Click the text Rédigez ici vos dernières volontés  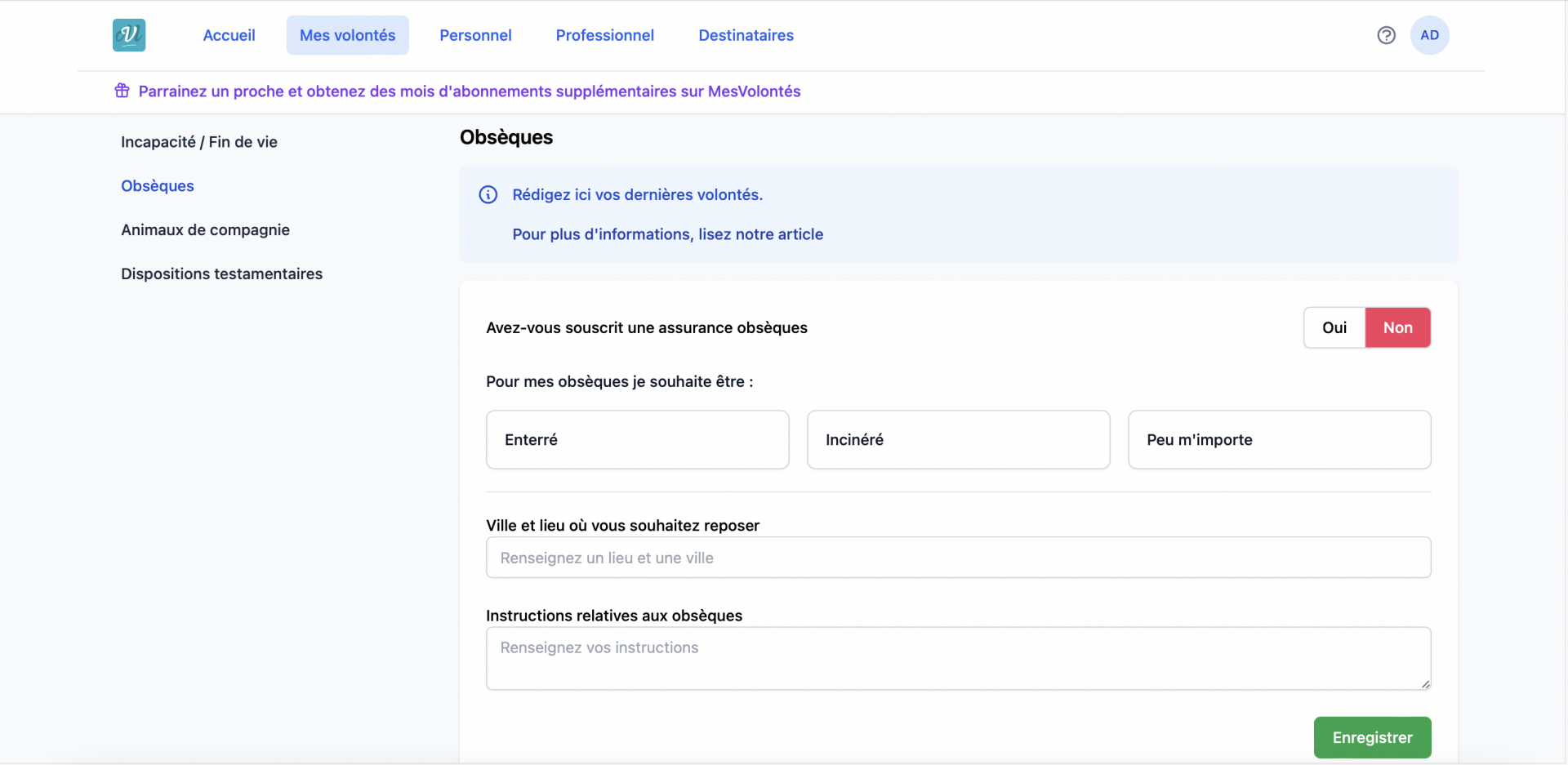[x=637, y=194]
